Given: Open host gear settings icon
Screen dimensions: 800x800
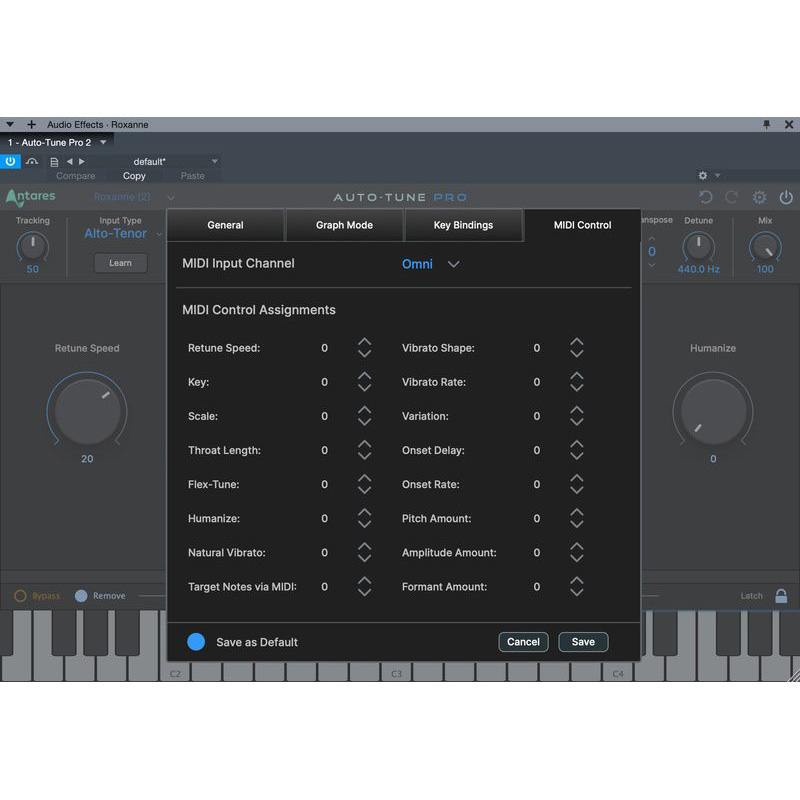Looking at the screenshot, I should [x=703, y=176].
